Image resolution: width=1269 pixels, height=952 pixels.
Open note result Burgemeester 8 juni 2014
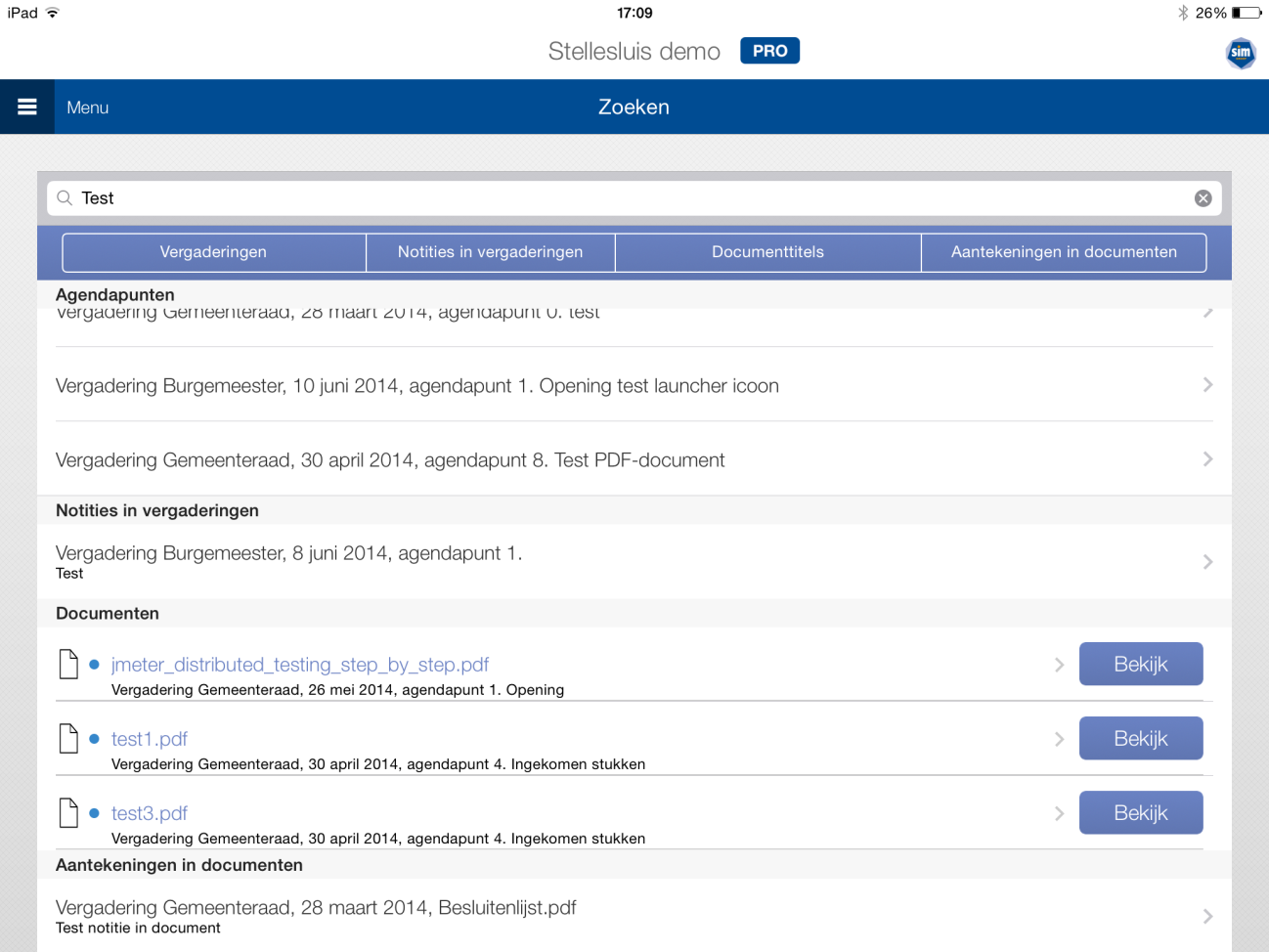point(634,562)
